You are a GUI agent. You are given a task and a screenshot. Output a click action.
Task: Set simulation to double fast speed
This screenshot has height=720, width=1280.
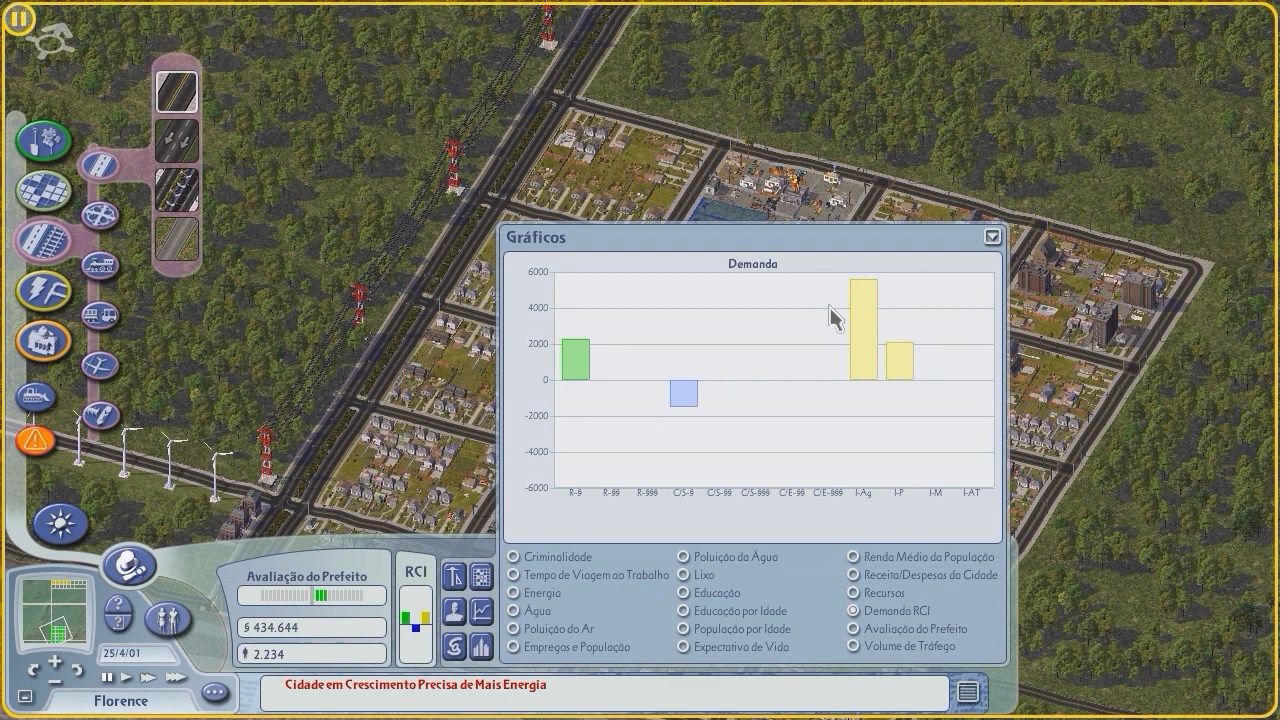tap(148, 677)
